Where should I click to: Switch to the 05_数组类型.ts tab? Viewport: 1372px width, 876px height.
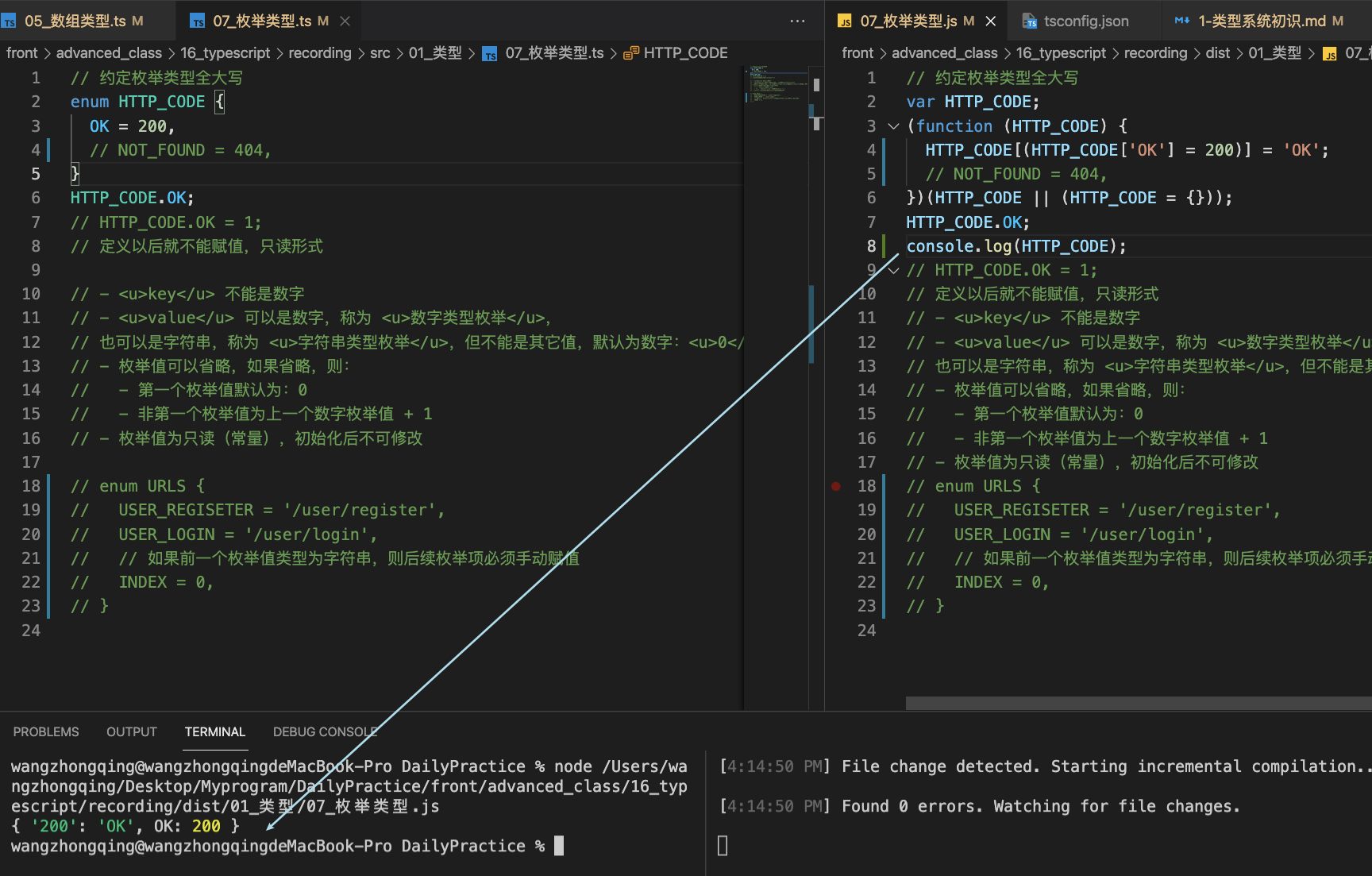pos(75,21)
